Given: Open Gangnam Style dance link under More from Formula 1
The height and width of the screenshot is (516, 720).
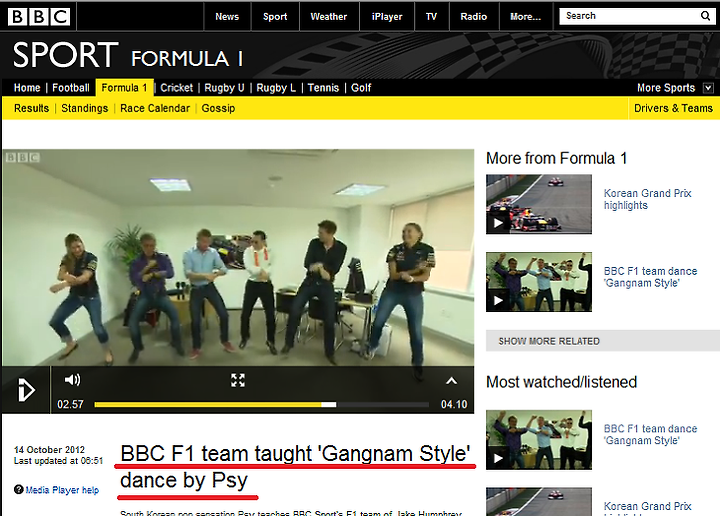Looking at the screenshot, I should [x=650, y=277].
